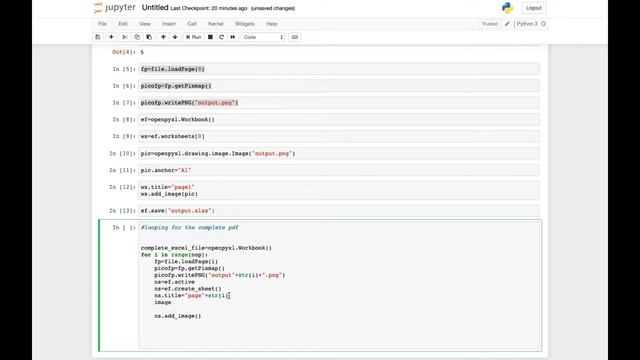The image size is (640, 360).
Task: Select cell In [7] picofp.writePNG
Action: pyautogui.click(x=338, y=102)
